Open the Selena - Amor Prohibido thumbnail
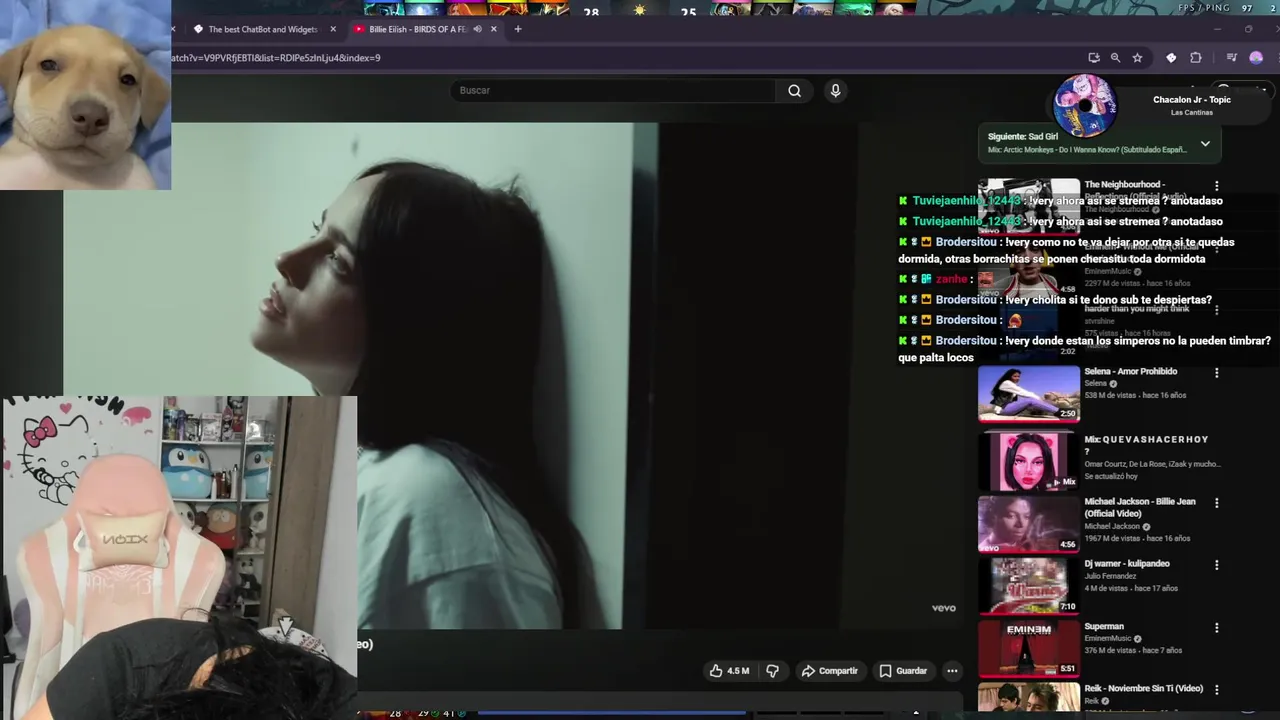This screenshot has width=1280, height=720. [1029, 394]
